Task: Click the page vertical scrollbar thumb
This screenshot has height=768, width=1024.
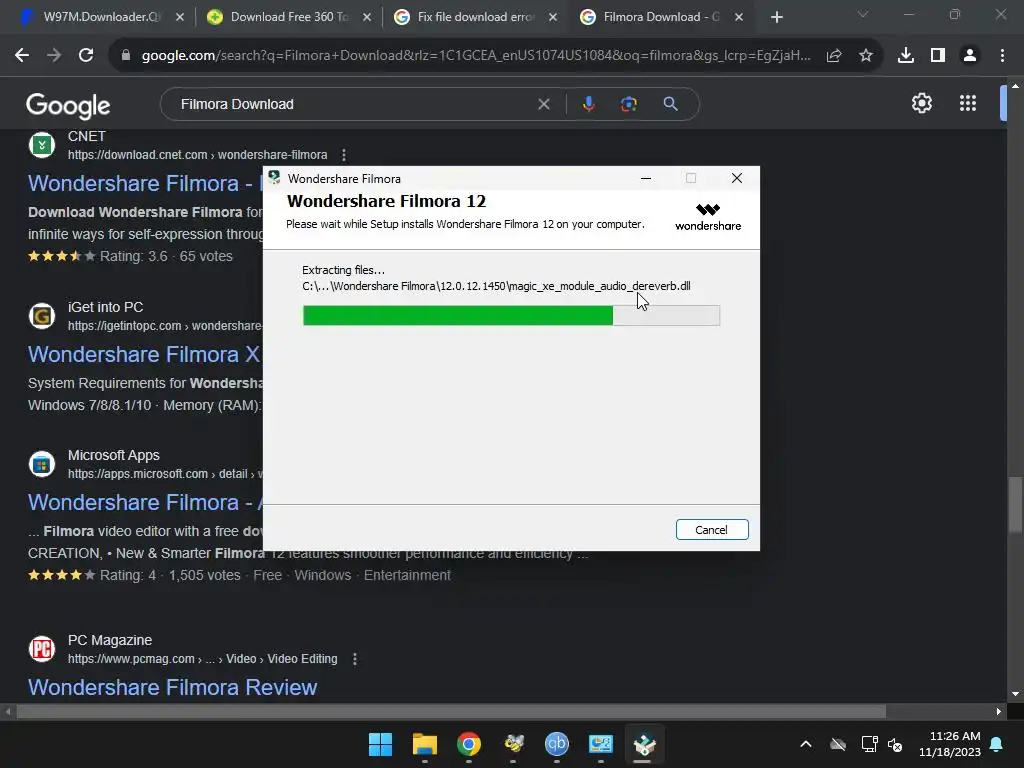Action: click(1015, 505)
